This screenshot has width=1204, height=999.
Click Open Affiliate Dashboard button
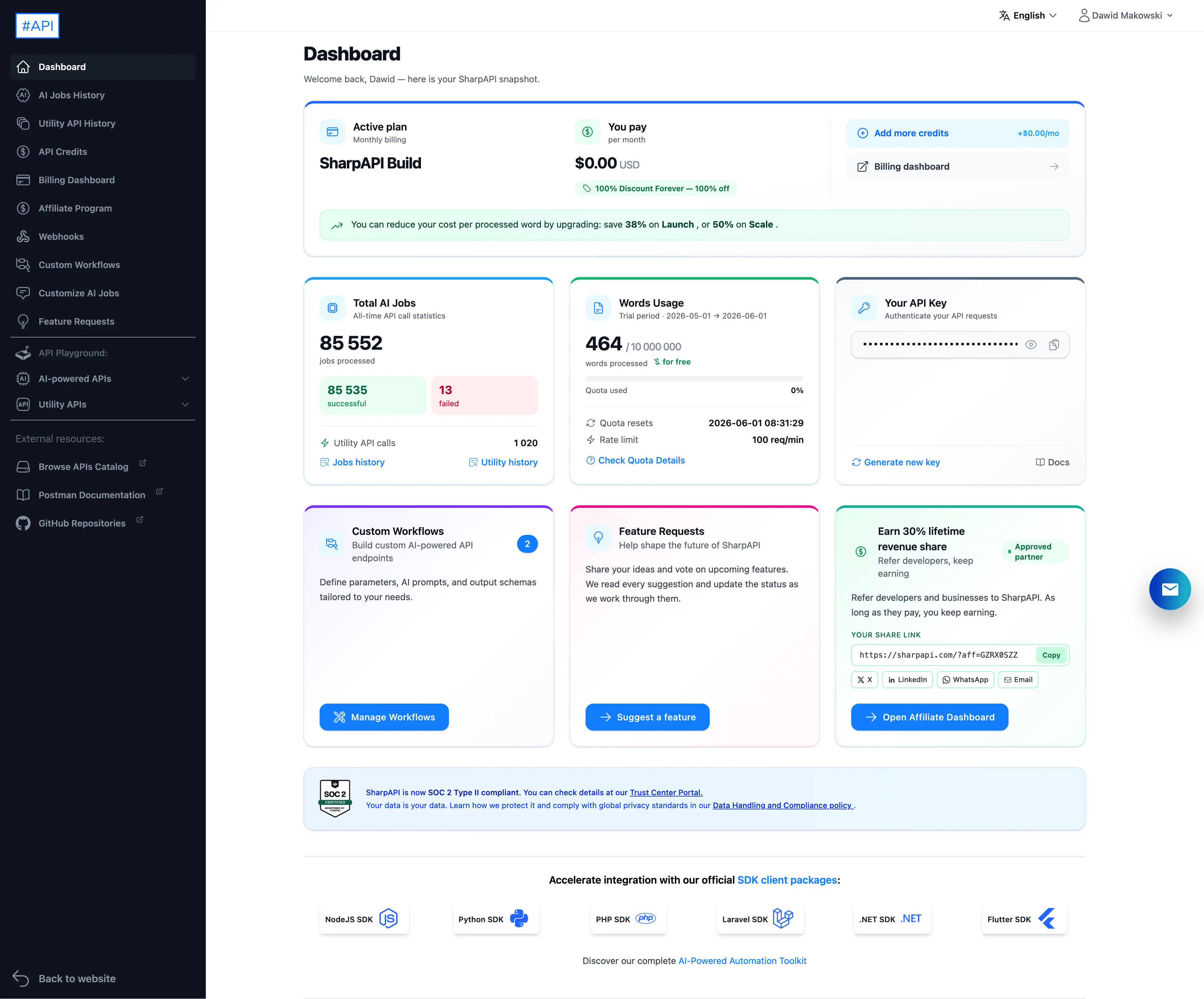(x=929, y=717)
